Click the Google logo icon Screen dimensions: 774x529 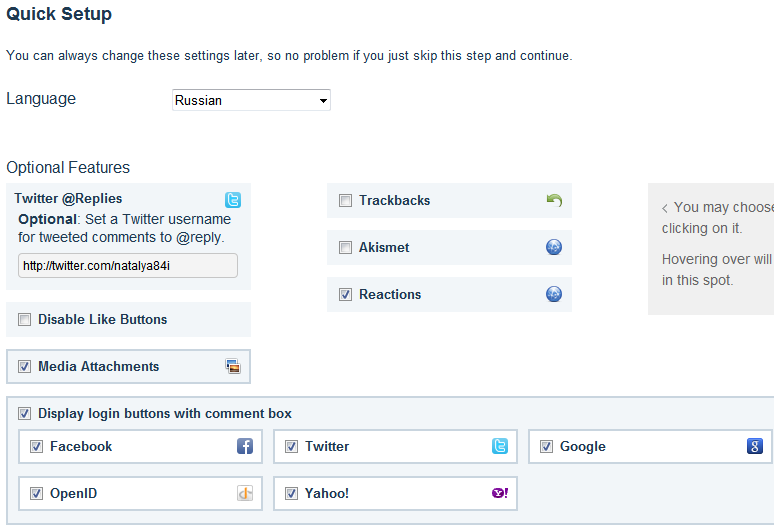(755, 446)
